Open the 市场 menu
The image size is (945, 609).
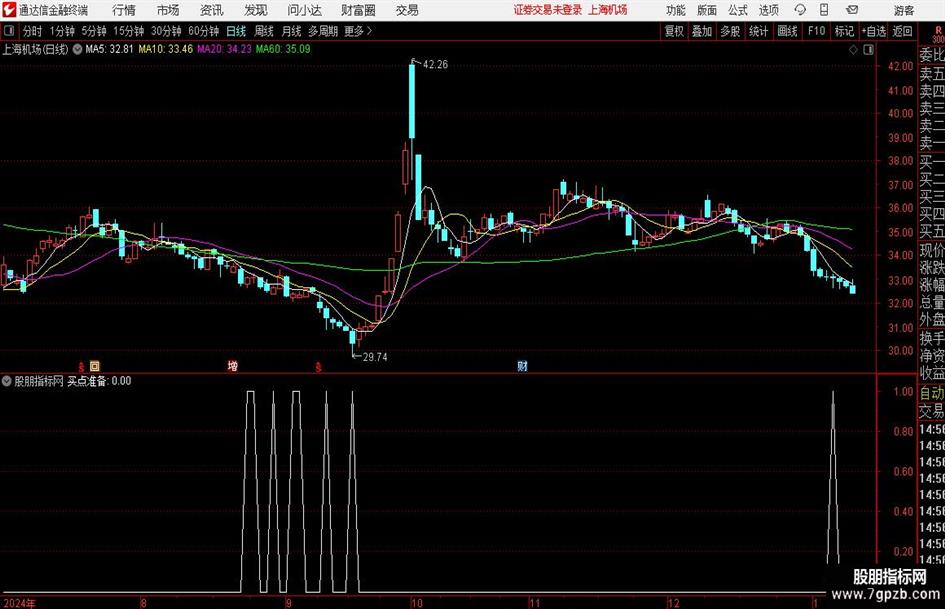tap(168, 10)
